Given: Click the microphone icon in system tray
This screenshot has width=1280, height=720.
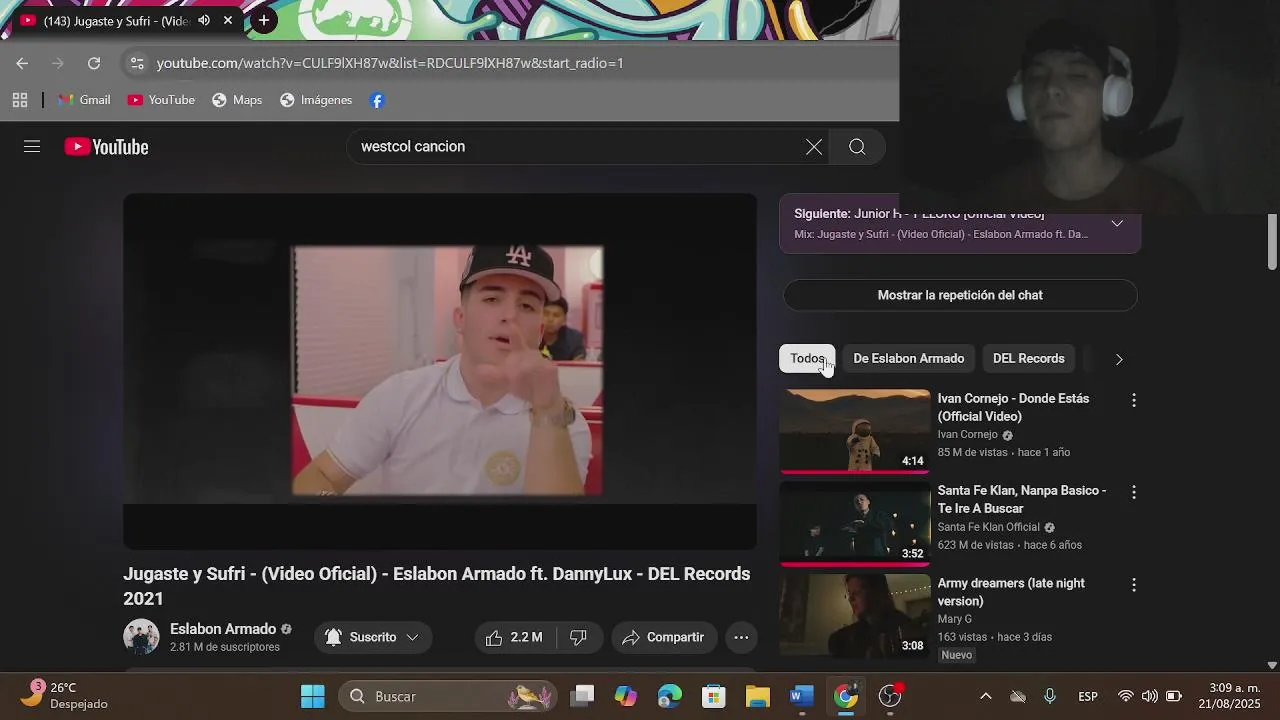Looking at the screenshot, I should pos(1049,696).
